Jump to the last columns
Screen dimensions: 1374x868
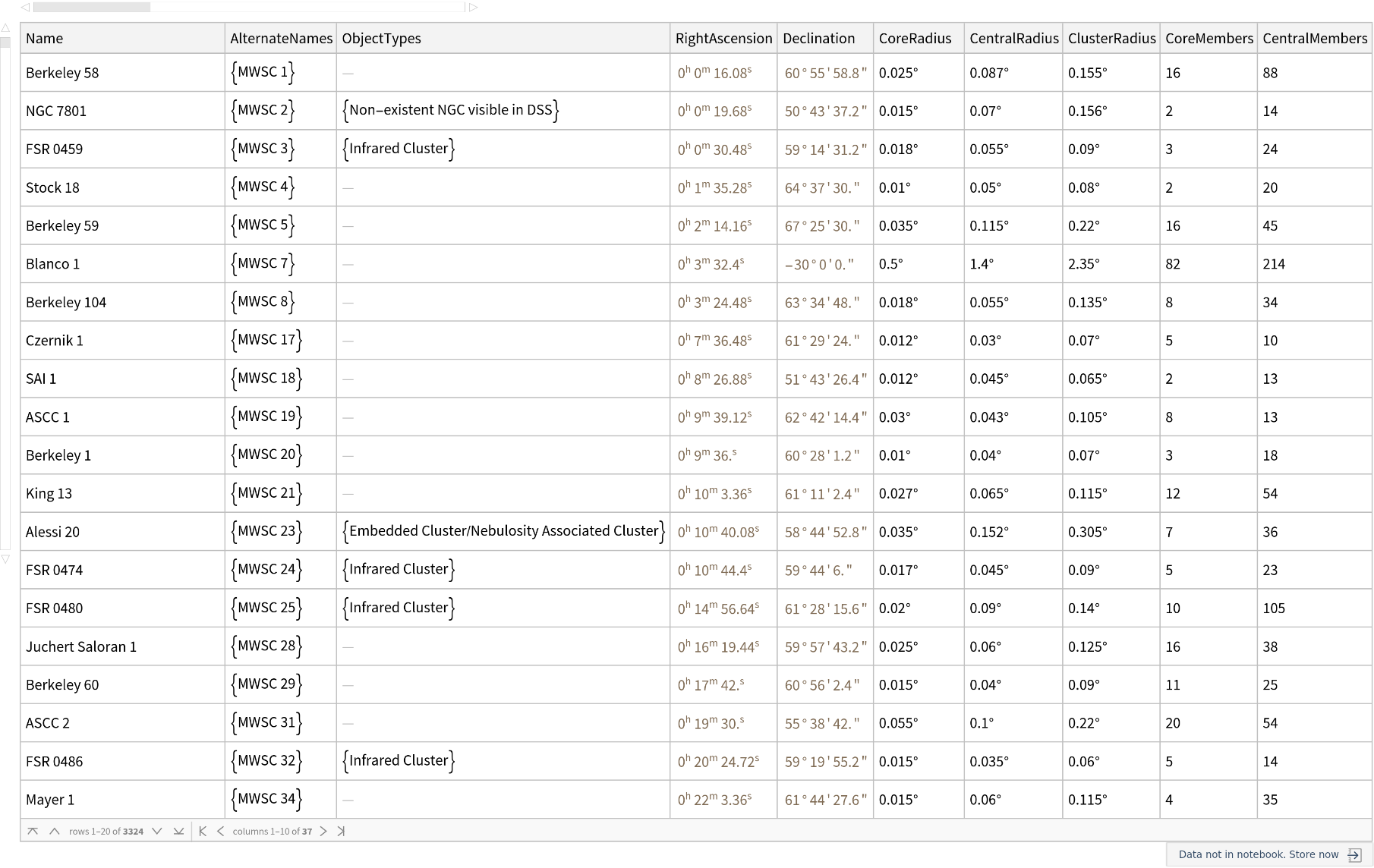click(341, 832)
